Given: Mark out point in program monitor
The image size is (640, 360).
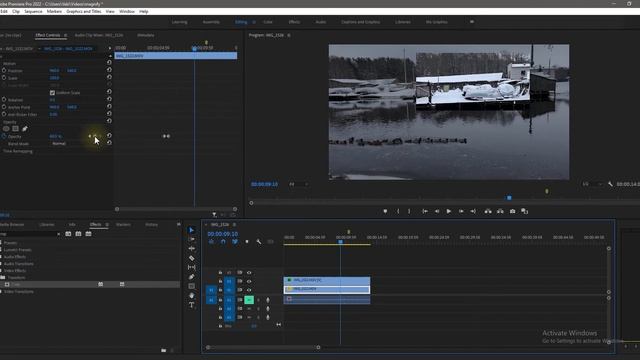Looking at the screenshot, I should (409, 211).
